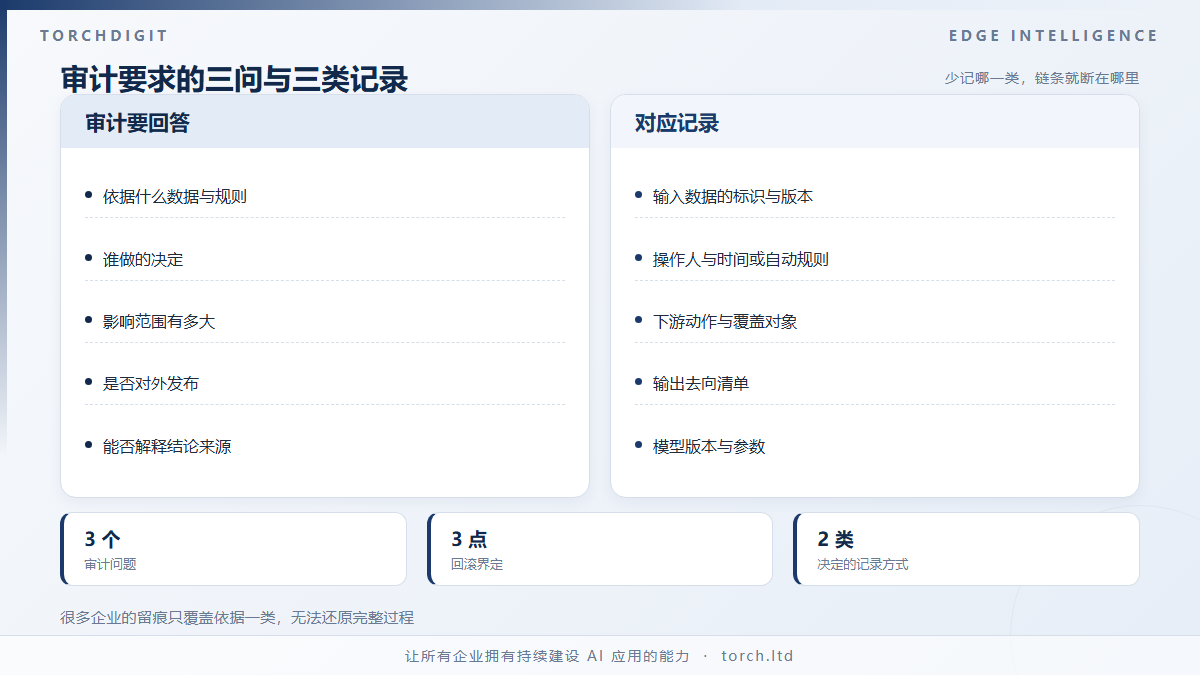
Task: Click the 审计问题 stat label
Action: [111, 564]
